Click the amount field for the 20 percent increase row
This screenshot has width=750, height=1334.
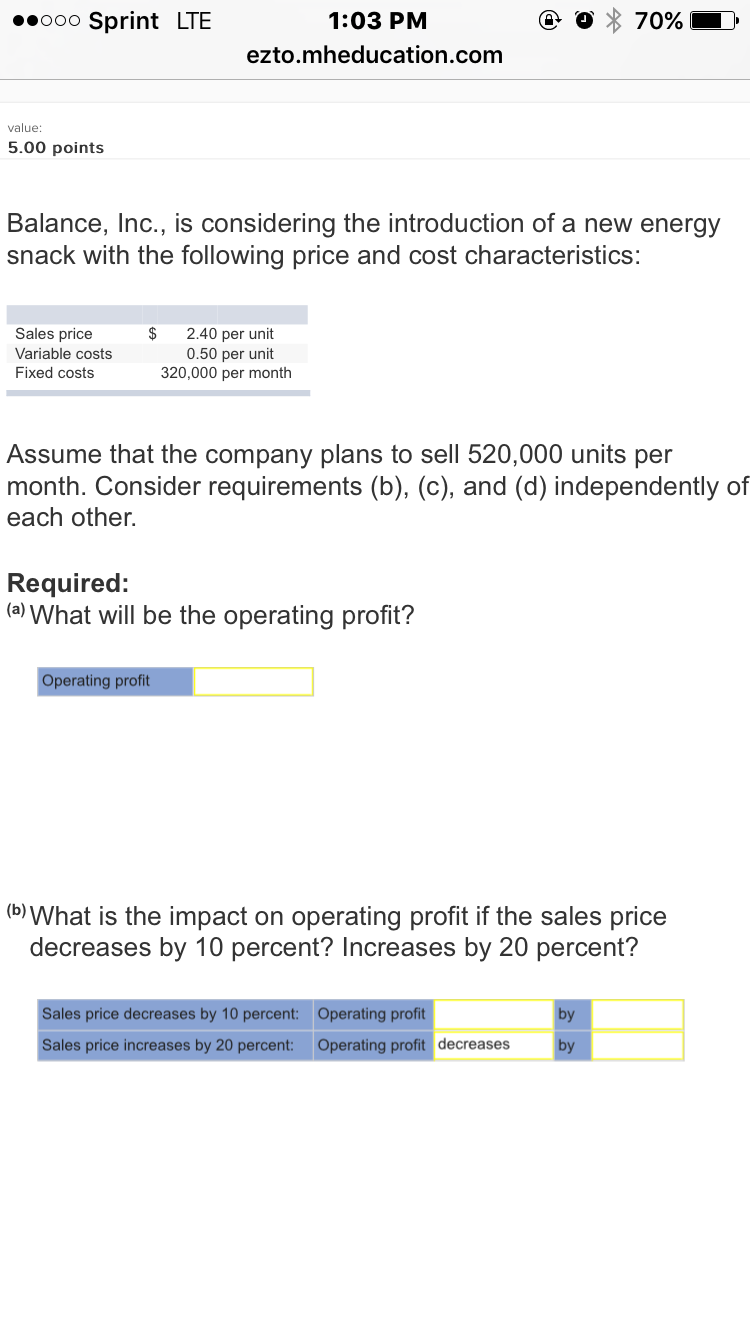pos(637,1045)
